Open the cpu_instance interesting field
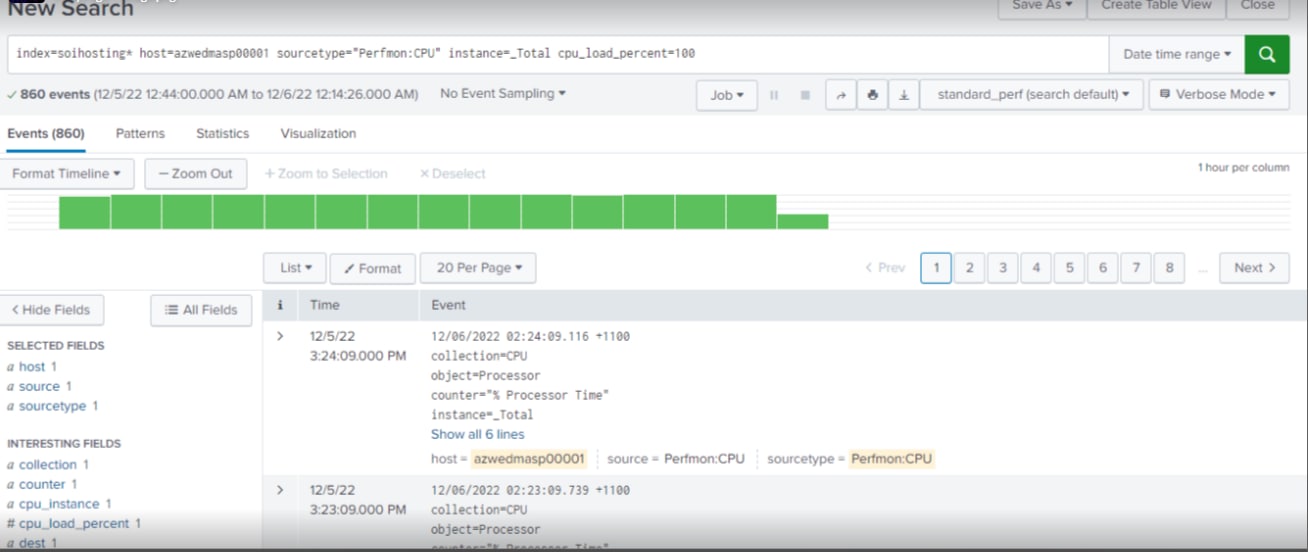 click(x=59, y=504)
